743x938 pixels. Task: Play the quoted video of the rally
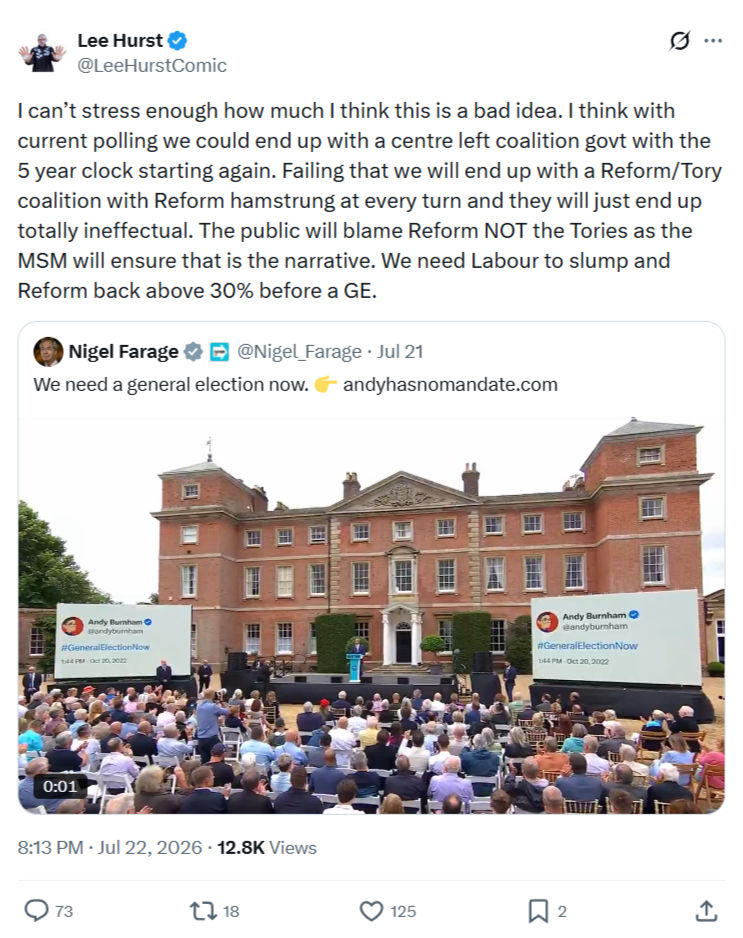point(372,616)
